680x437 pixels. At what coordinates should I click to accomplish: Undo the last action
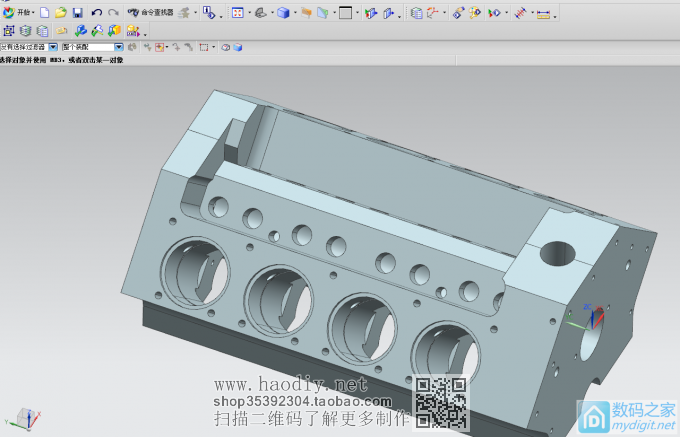(96, 12)
